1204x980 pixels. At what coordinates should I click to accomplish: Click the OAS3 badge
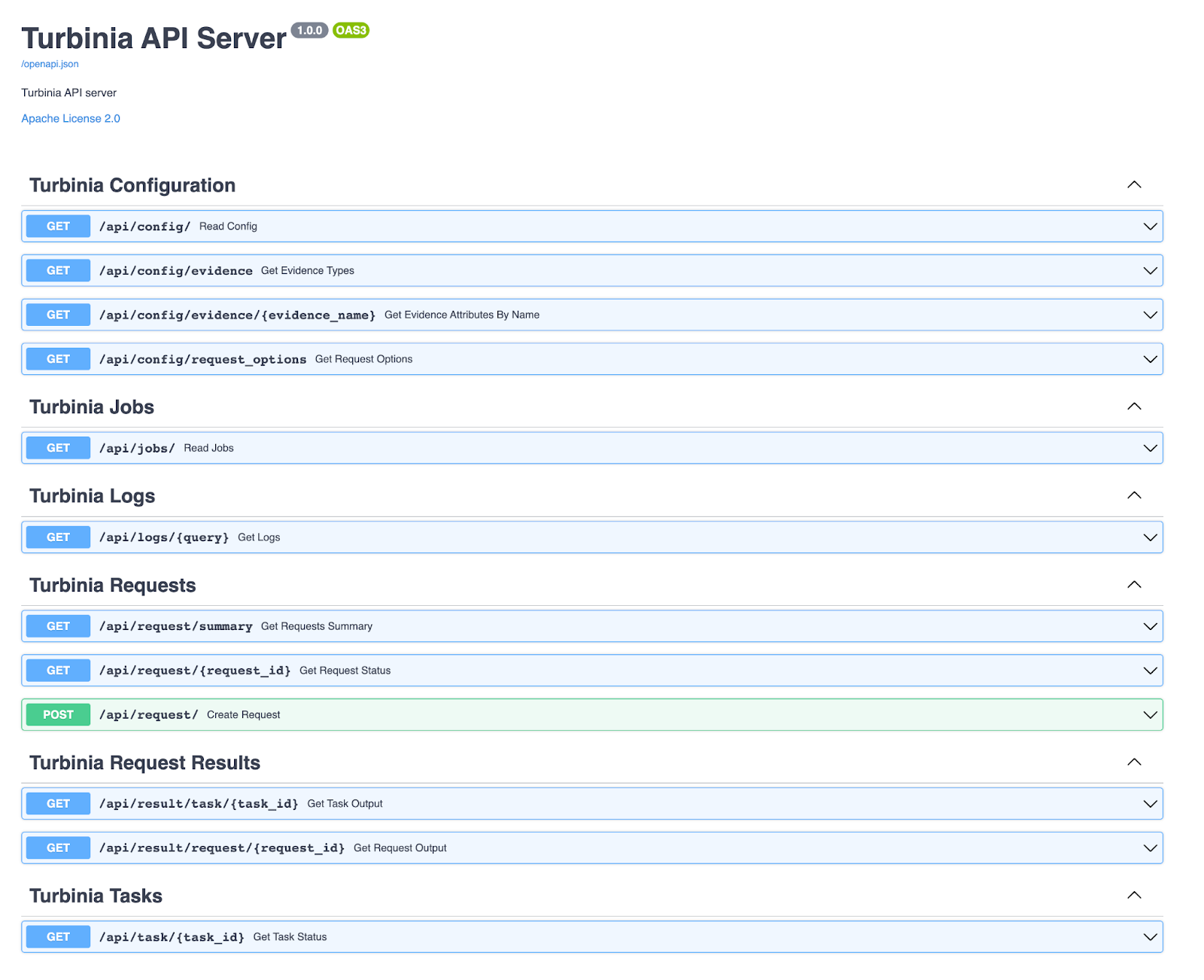tap(351, 30)
